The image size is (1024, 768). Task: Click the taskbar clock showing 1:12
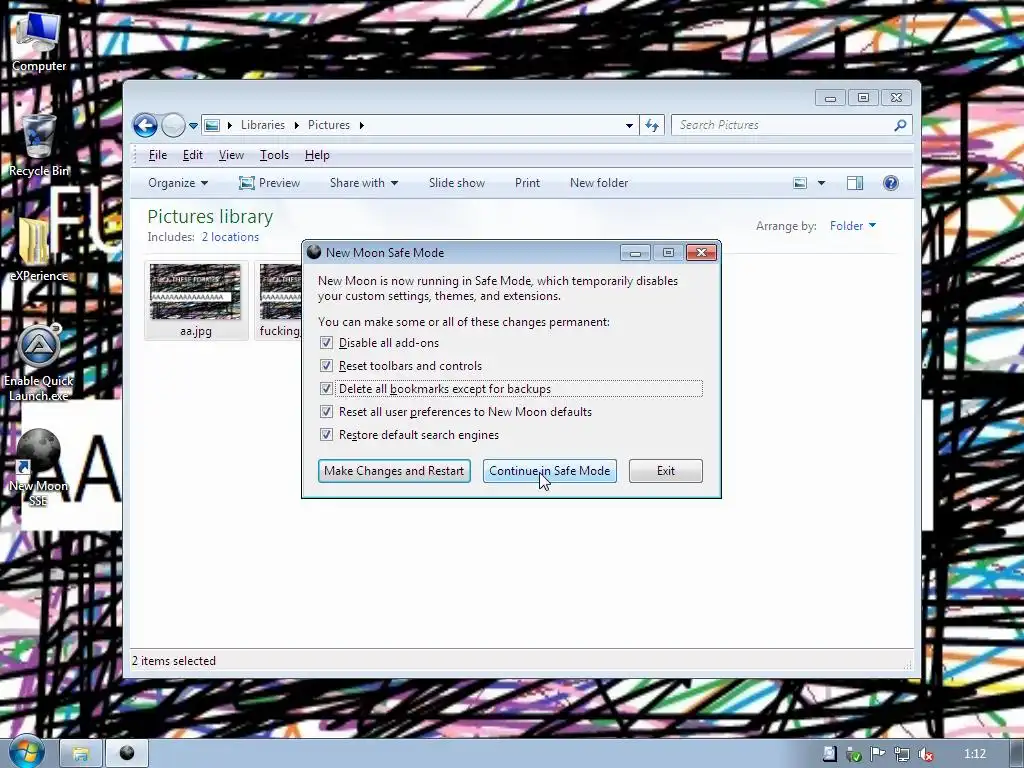click(x=975, y=754)
